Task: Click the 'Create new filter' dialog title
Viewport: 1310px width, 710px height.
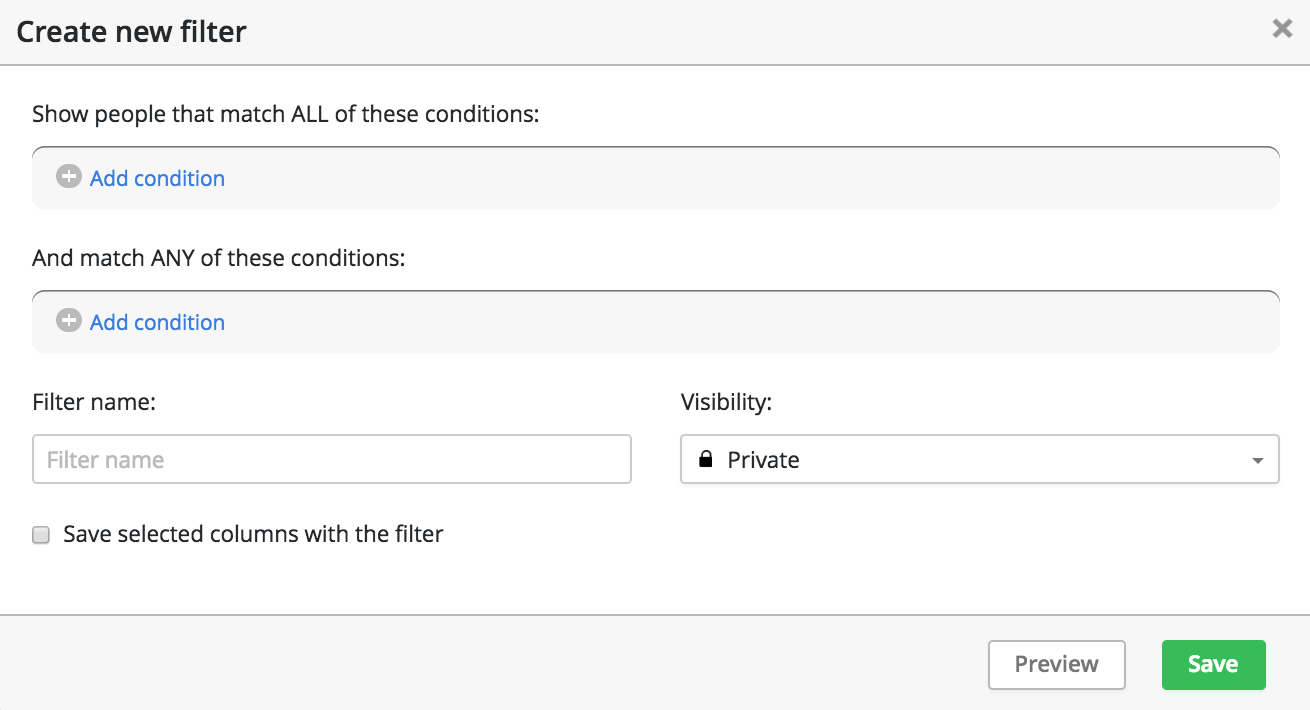Action: pyautogui.click(x=131, y=32)
